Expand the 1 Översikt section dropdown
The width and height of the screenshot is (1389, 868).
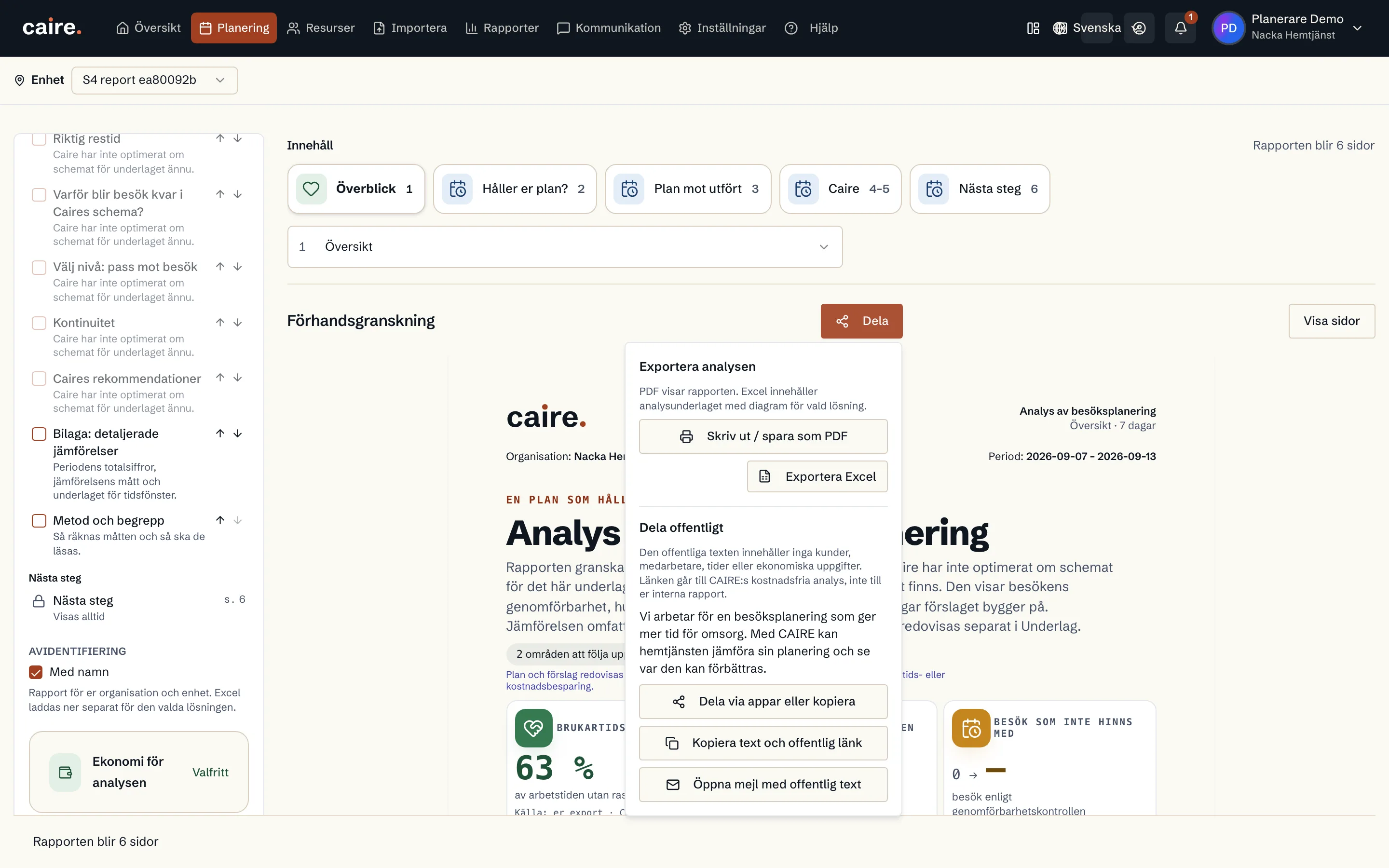pos(565,247)
